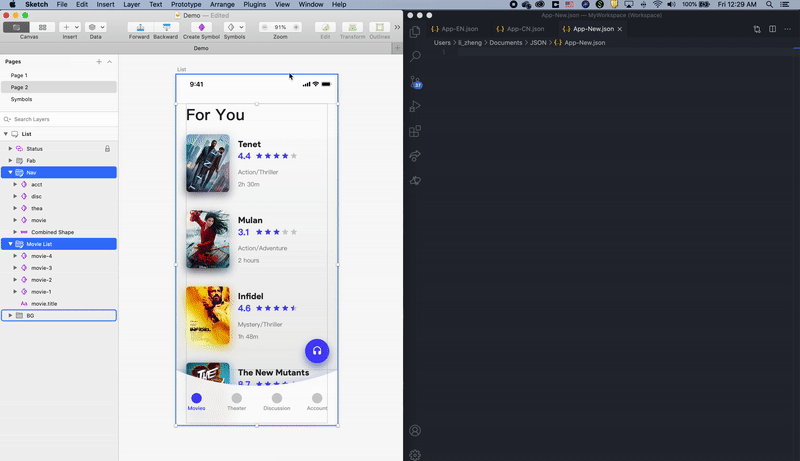Expand the movie symbol layer under Nav
The width and height of the screenshot is (800, 461).
(15, 220)
